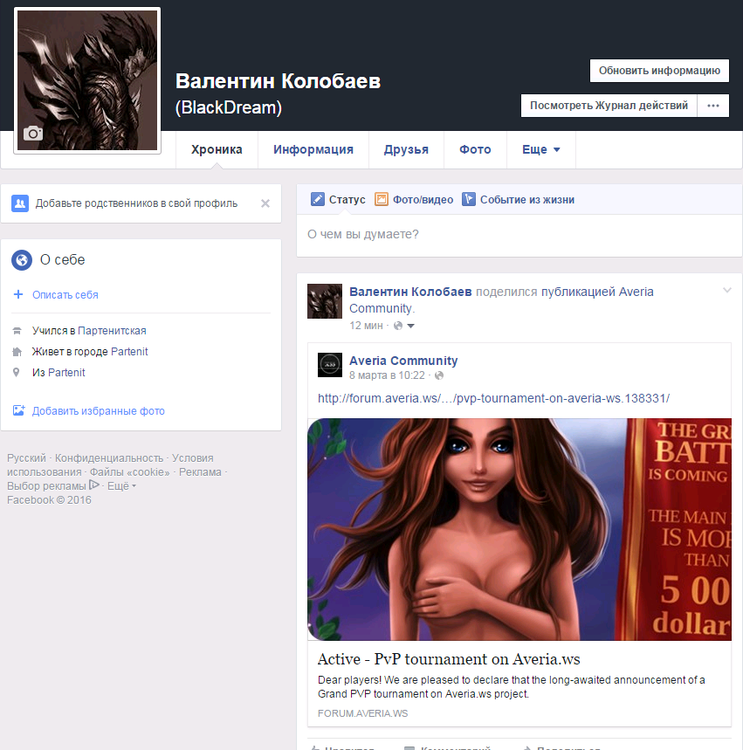Open the Друзья tab
This screenshot has height=750, width=743.
406,150
